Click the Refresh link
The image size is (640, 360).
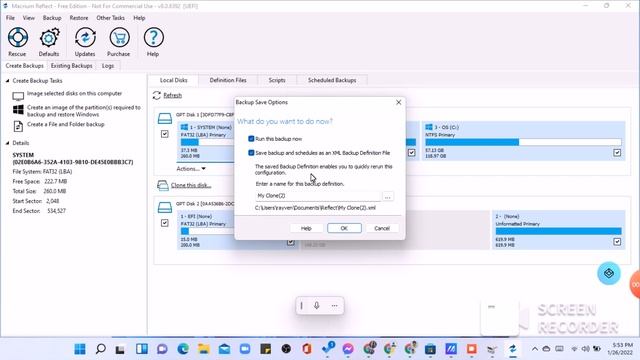[173, 96]
